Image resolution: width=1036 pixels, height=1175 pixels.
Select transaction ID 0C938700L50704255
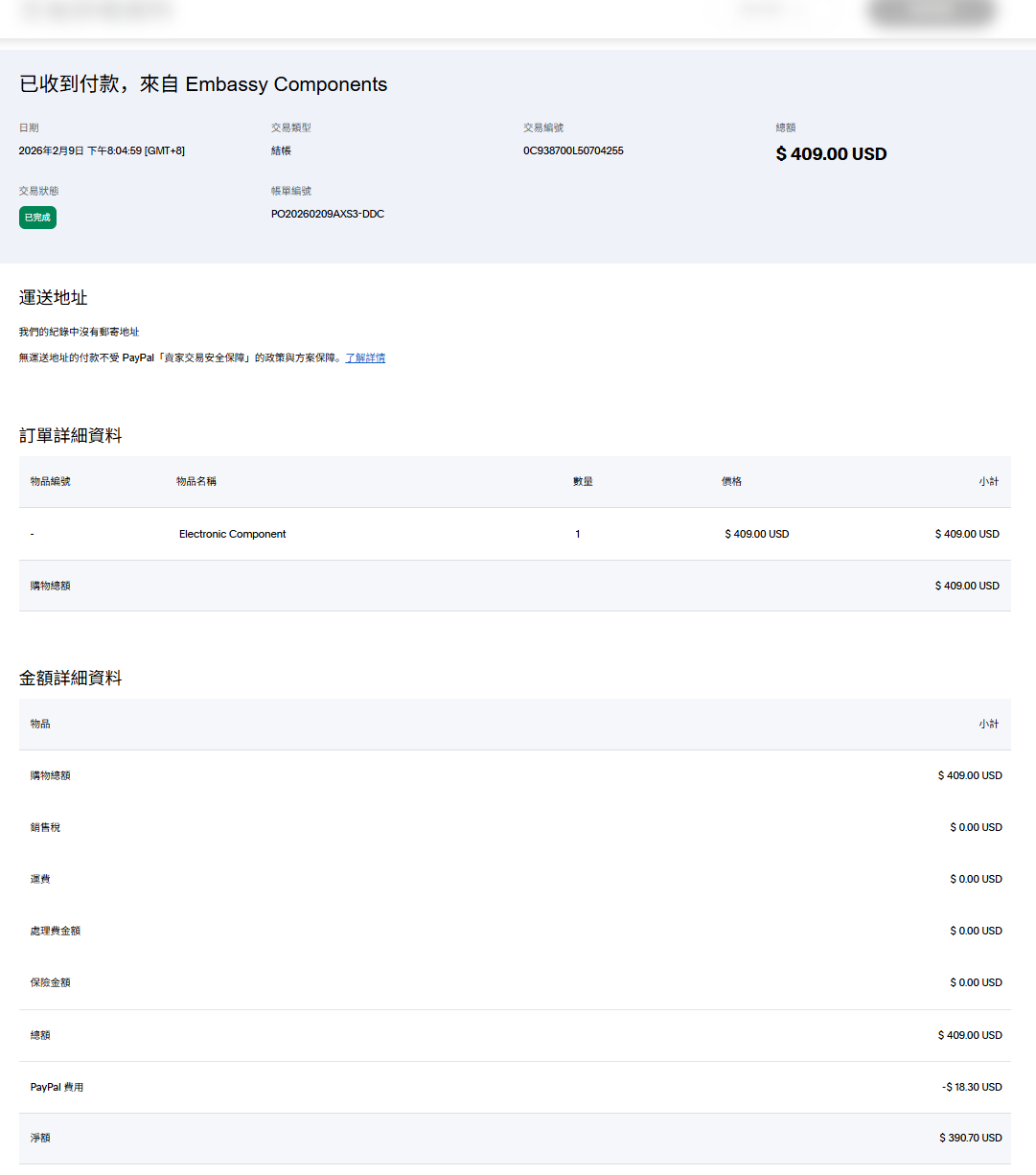[573, 150]
